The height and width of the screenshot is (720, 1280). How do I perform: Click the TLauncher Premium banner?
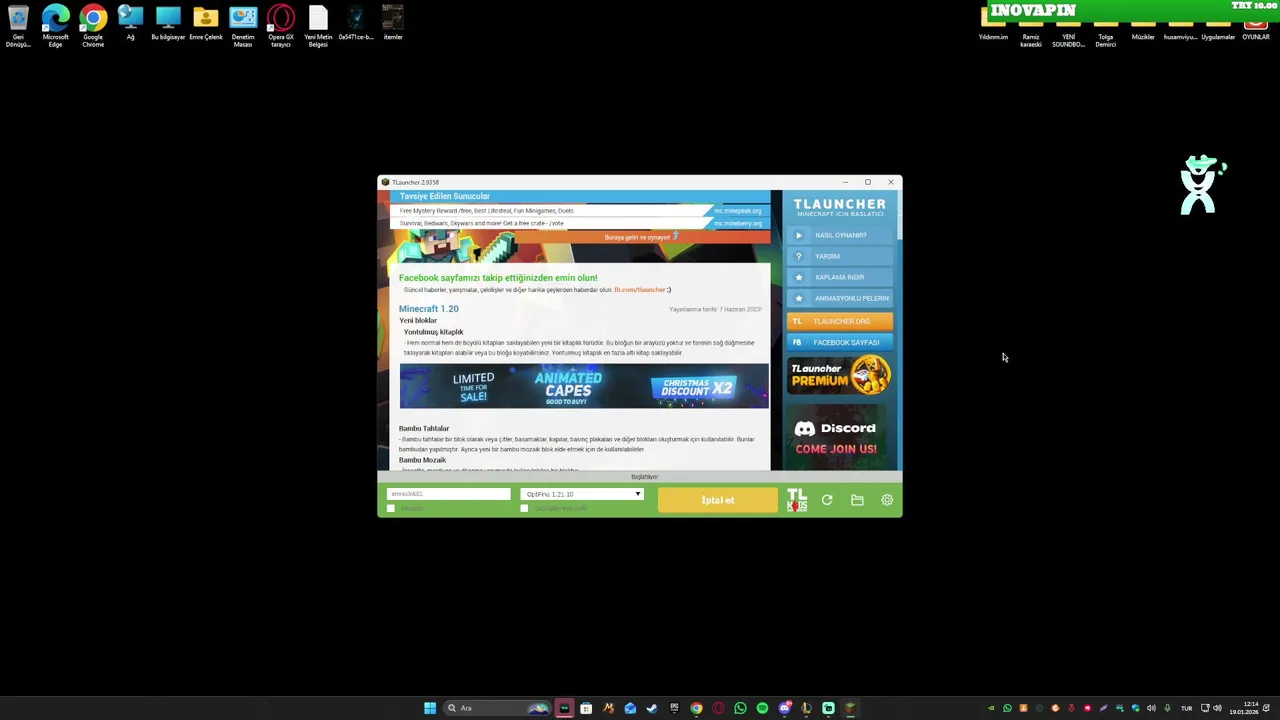point(840,375)
